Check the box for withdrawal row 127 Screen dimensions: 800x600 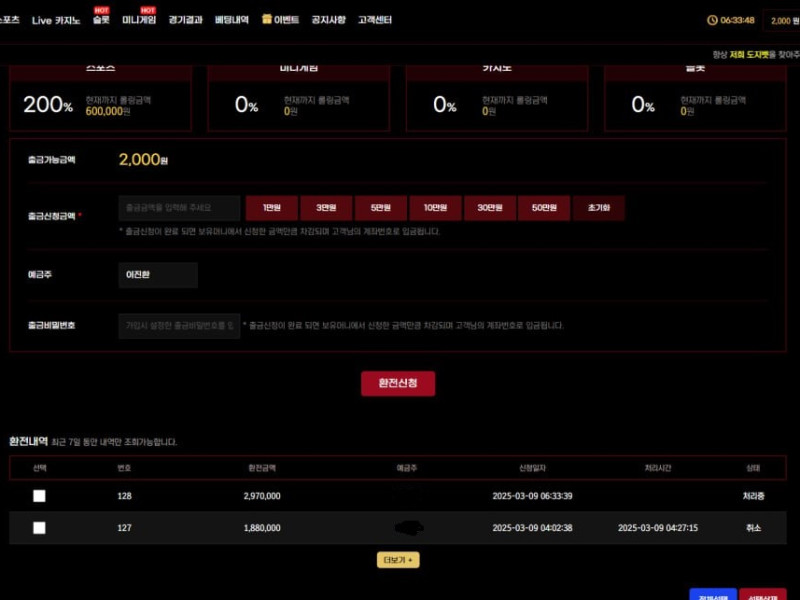39,528
